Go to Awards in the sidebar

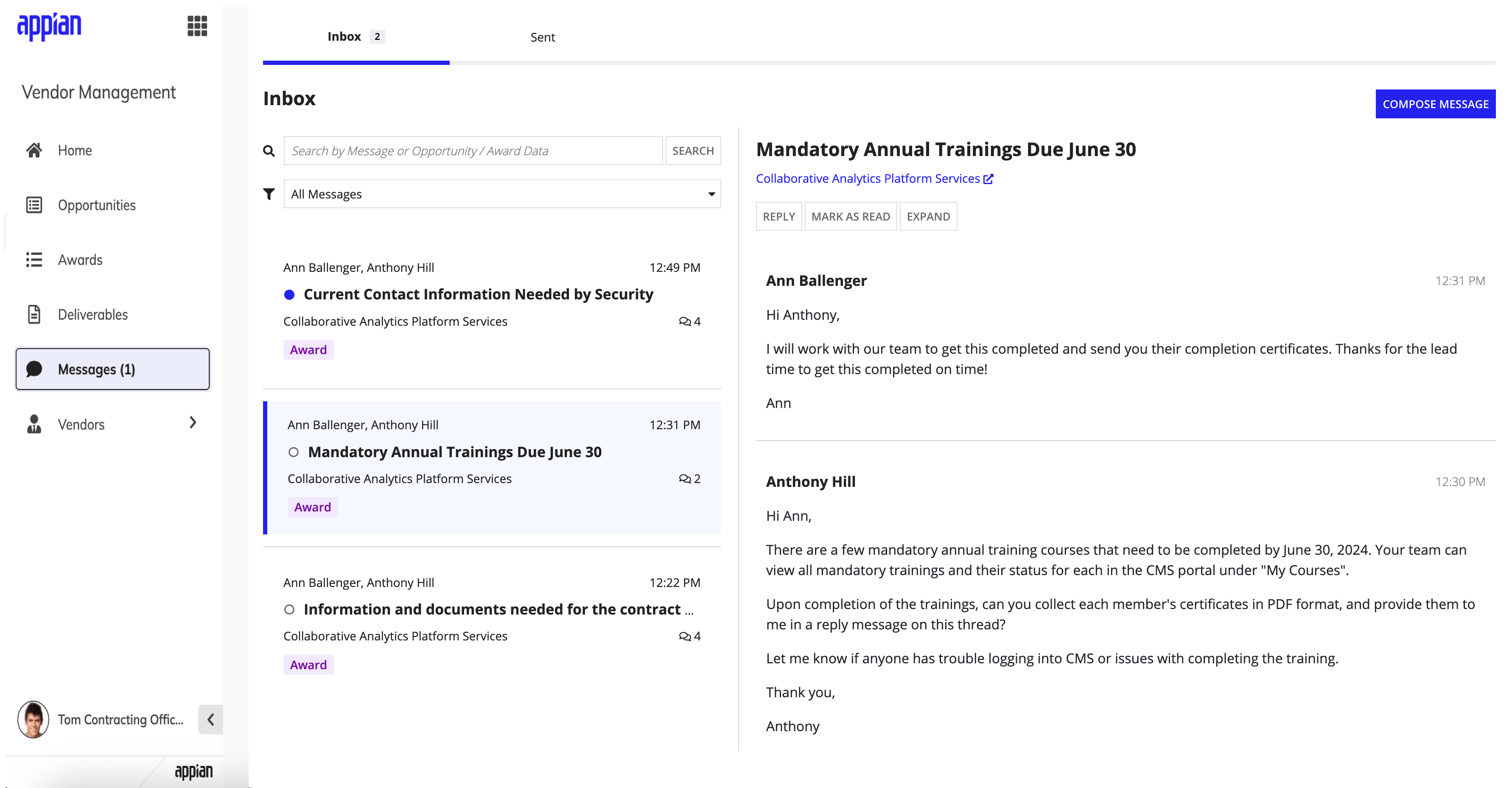pyautogui.click(x=81, y=259)
